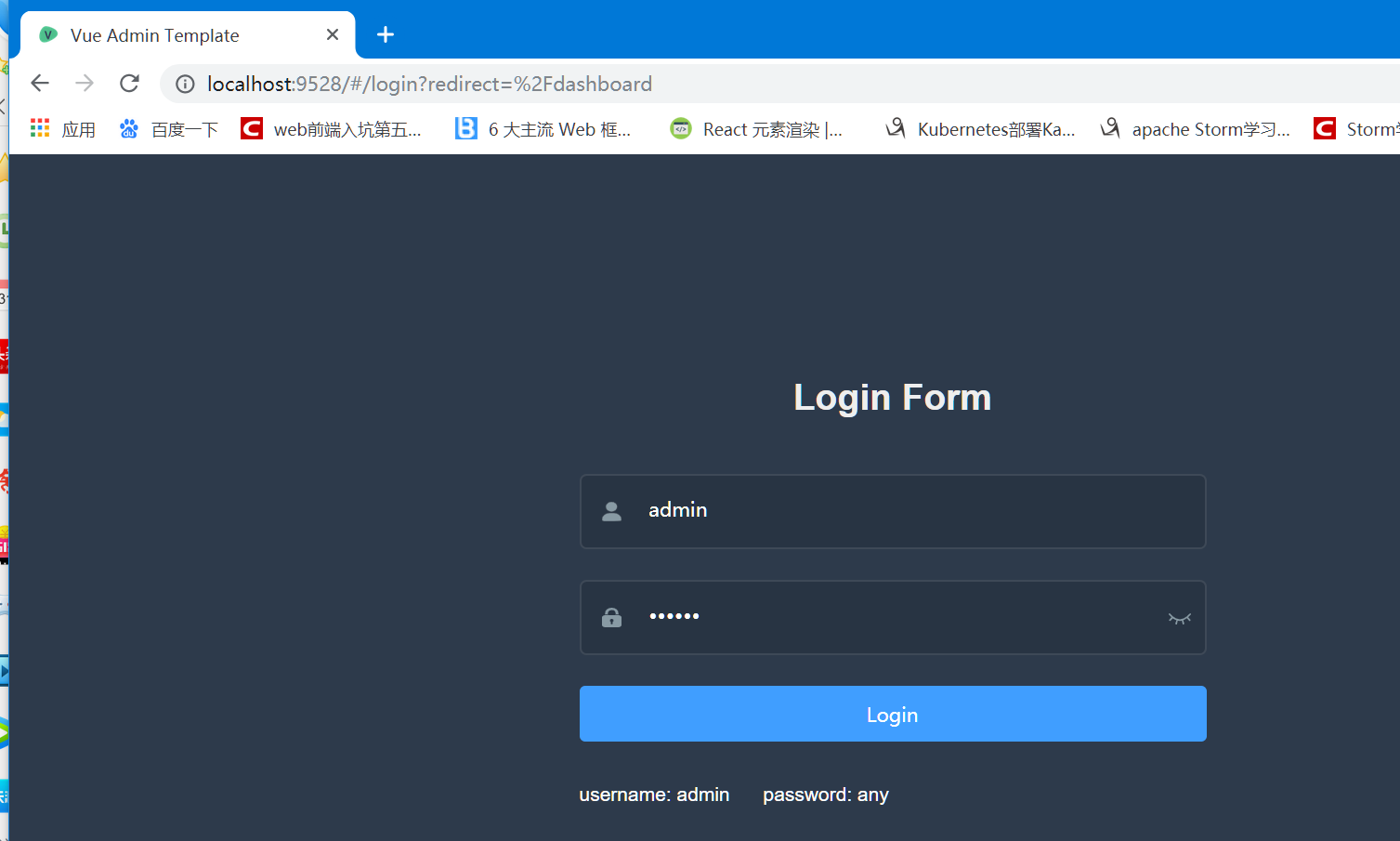The width and height of the screenshot is (1400, 841).
Task: Click the password input field
Action: (x=893, y=617)
